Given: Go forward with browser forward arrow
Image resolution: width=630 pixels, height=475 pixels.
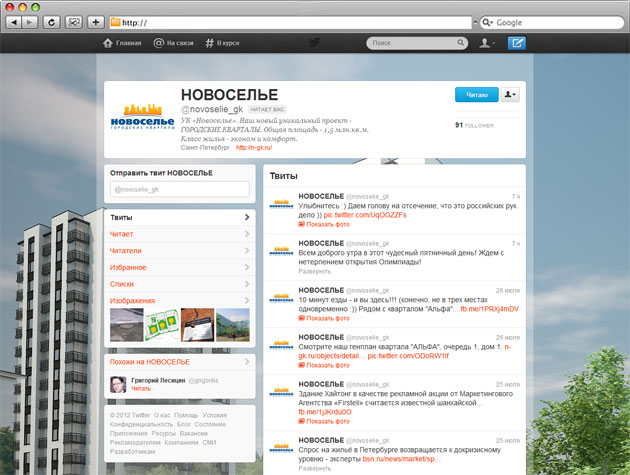Looking at the screenshot, I should [x=29, y=22].
